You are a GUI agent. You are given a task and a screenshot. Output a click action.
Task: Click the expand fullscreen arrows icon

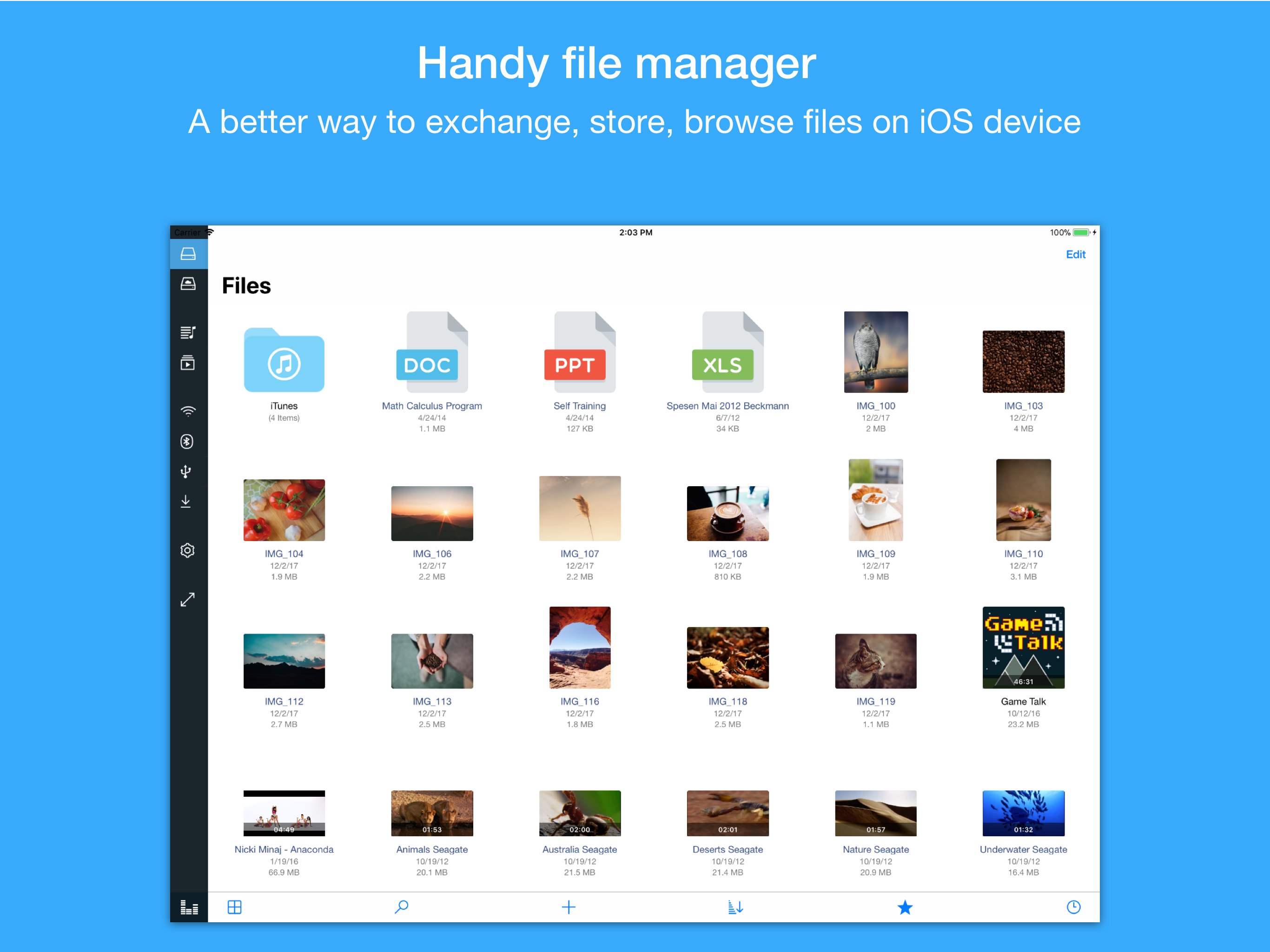pyautogui.click(x=187, y=599)
